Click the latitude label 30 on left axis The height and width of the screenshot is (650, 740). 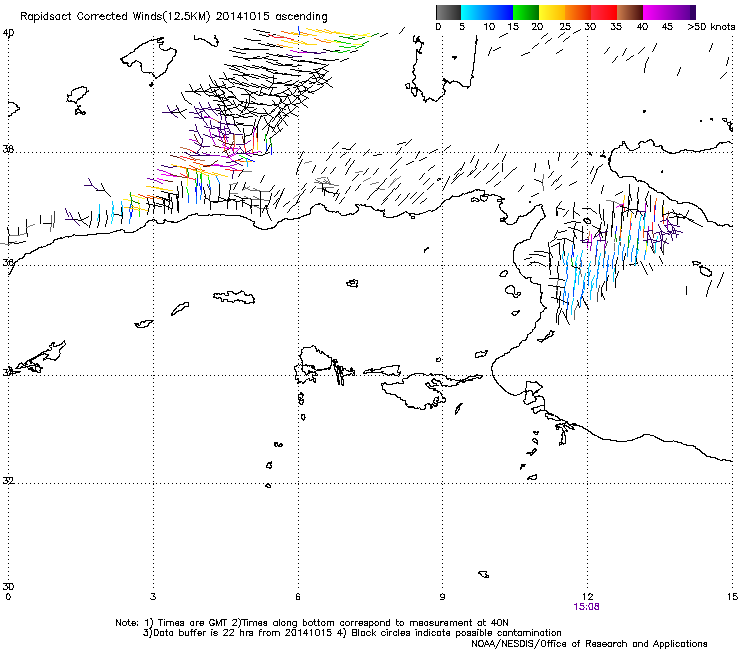pos(8,586)
